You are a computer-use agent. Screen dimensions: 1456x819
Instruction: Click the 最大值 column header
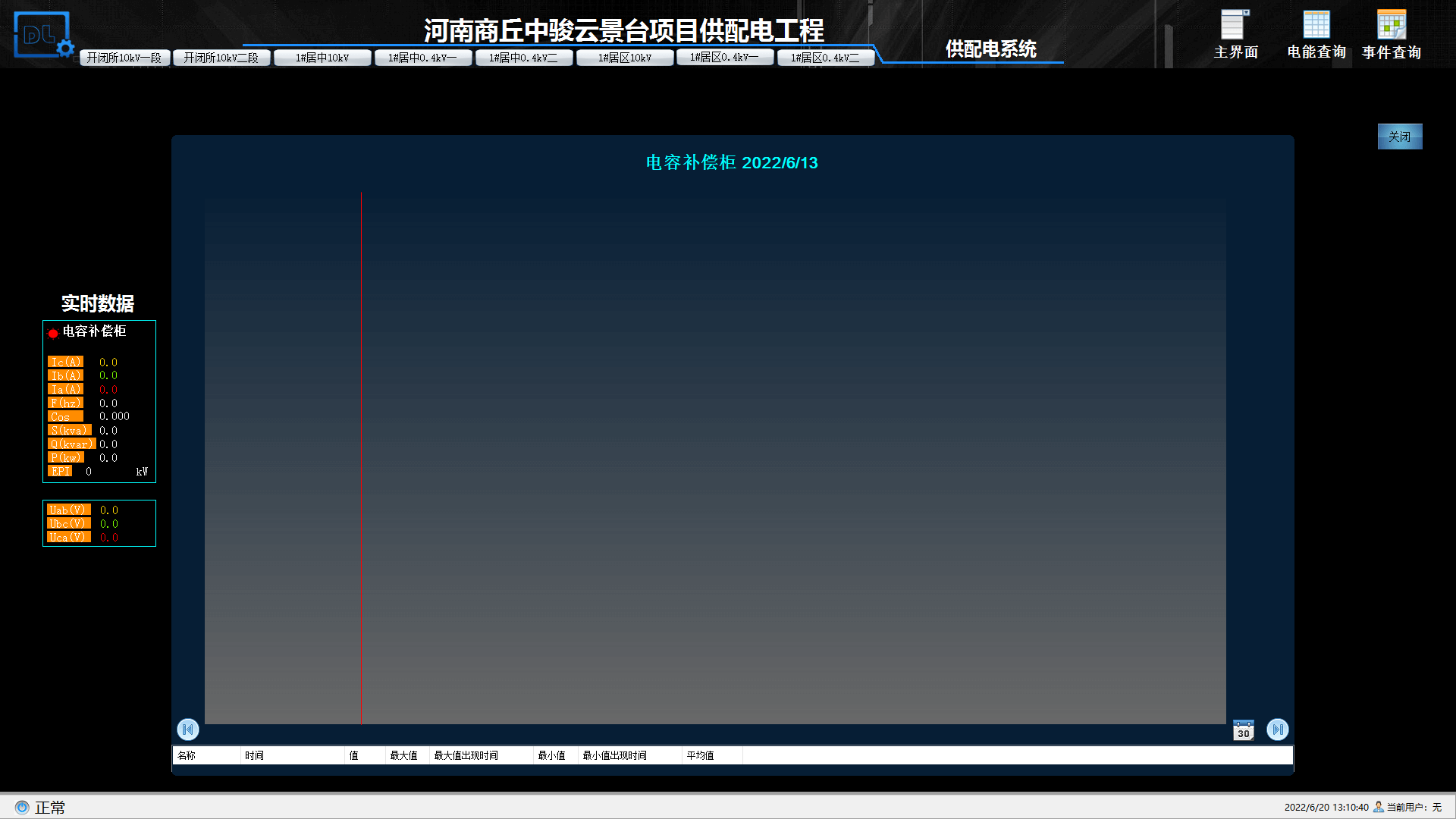tap(403, 755)
